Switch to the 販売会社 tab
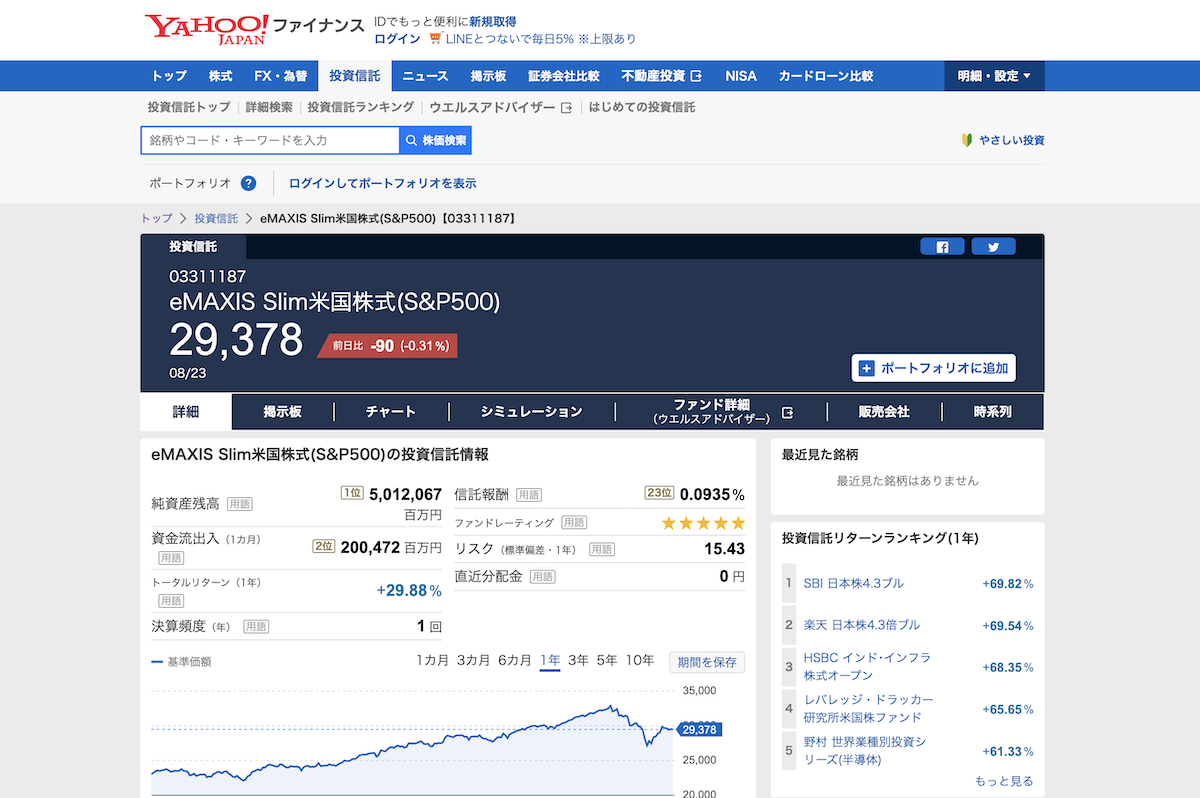This screenshot has width=1200, height=798. pos(884,411)
